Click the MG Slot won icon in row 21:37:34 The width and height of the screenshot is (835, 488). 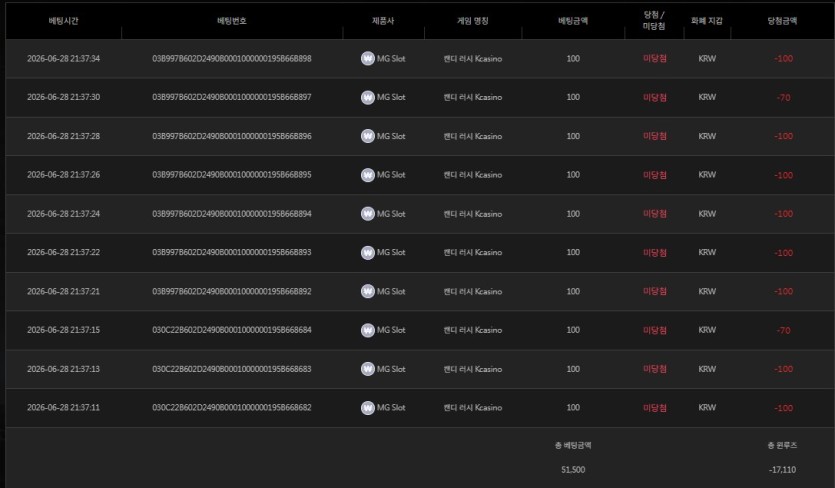coord(368,59)
